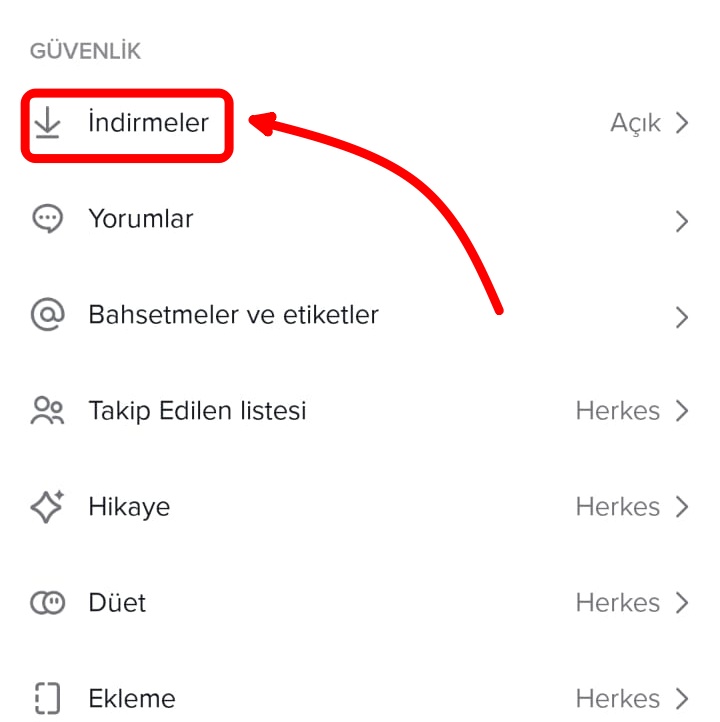Open the İndirmeler chevron arrow
The width and height of the screenshot is (720, 722).
click(682, 123)
